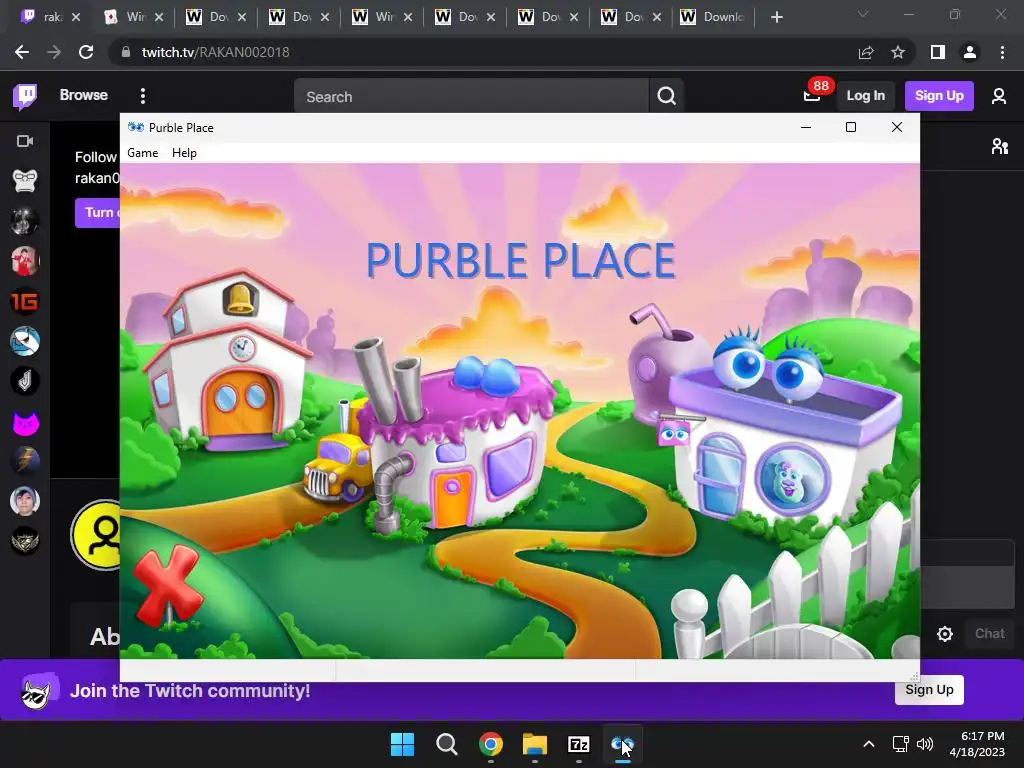The image size is (1024, 768).
Task: Close the first Twitch browser tab
Action: 76,17
